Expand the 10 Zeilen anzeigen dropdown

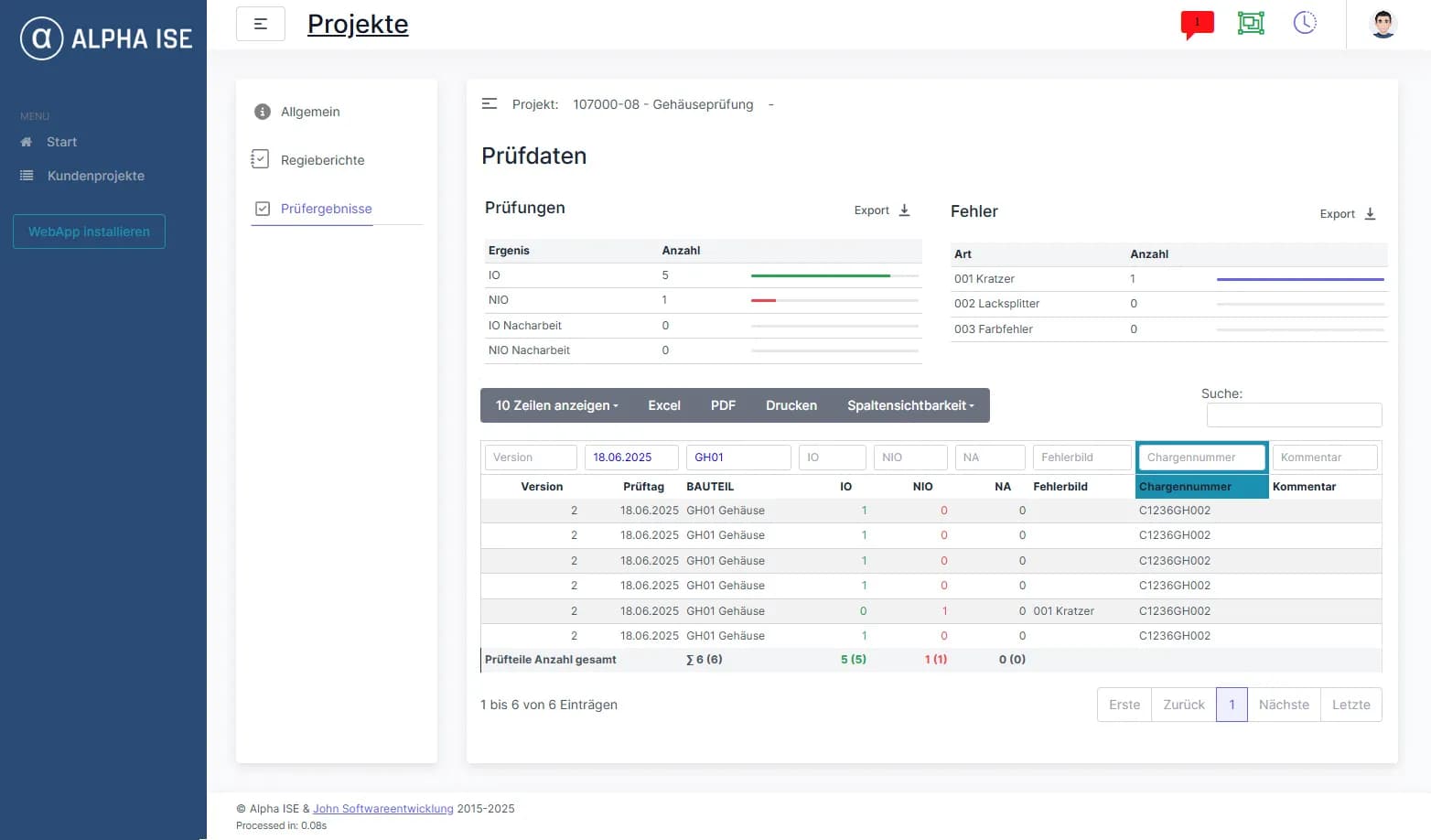click(556, 405)
